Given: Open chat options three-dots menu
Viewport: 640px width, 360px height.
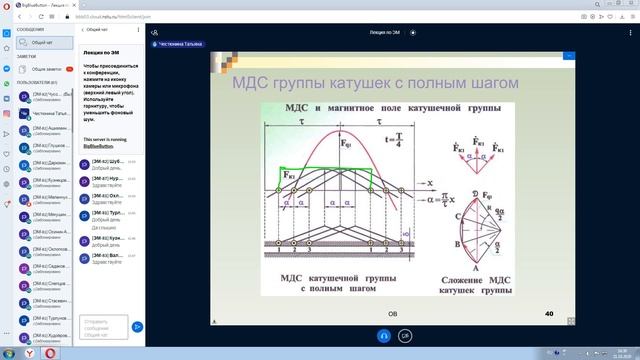Looking at the screenshot, I should click(x=138, y=29).
